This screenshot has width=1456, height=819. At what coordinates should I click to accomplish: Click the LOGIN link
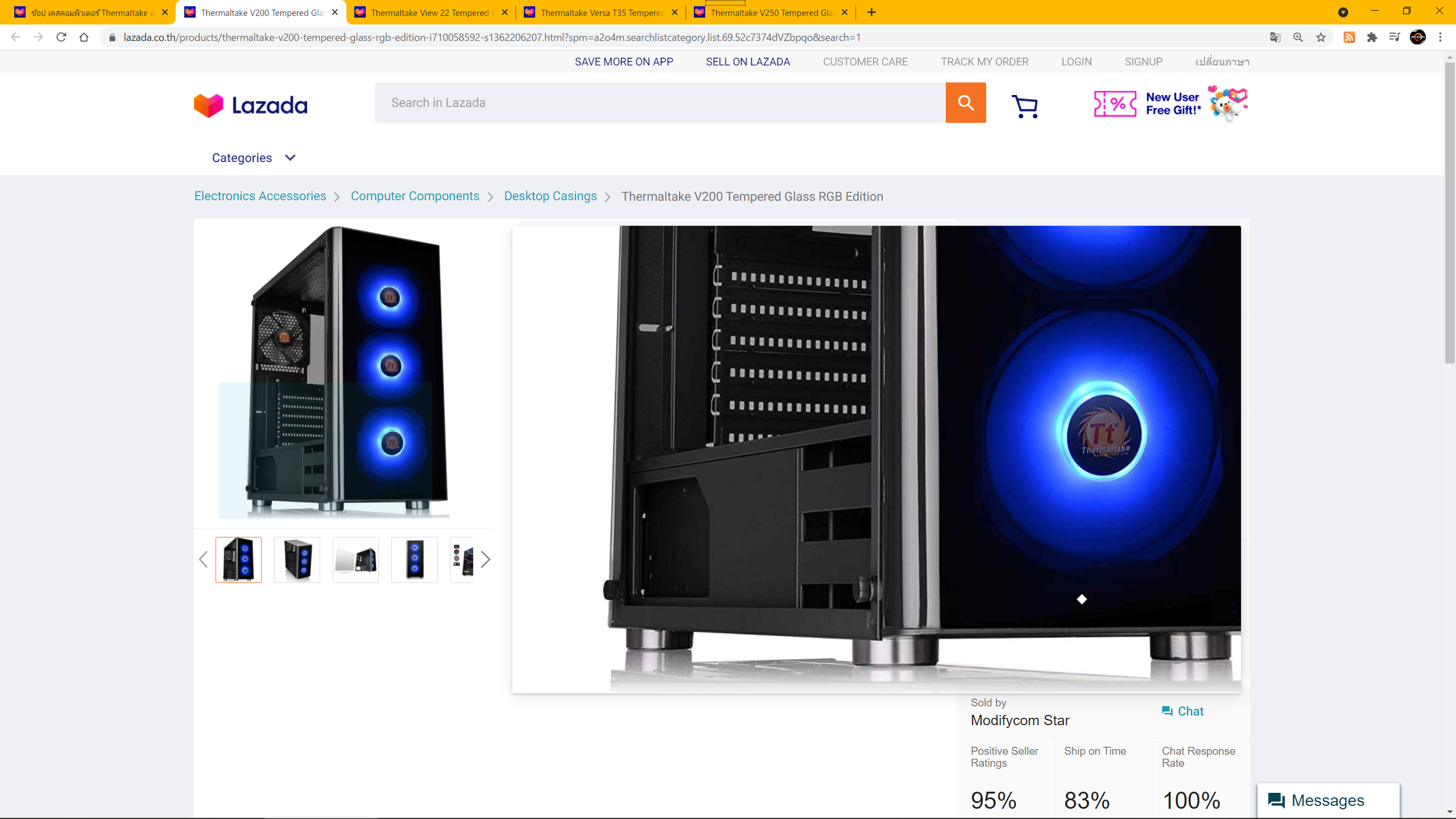[x=1077, y=61]
